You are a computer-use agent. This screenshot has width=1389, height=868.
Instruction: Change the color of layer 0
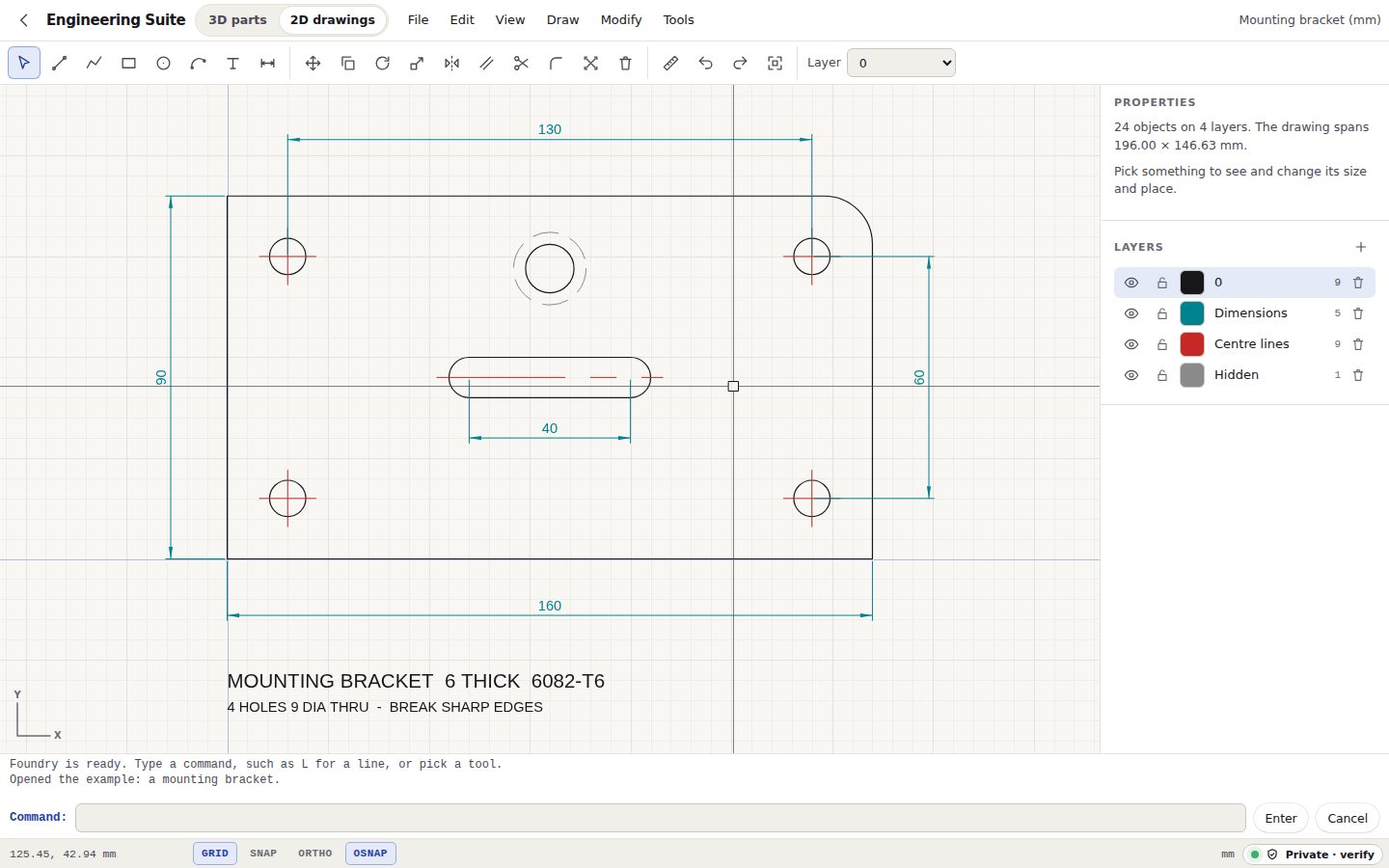[x=1192, y=283]
